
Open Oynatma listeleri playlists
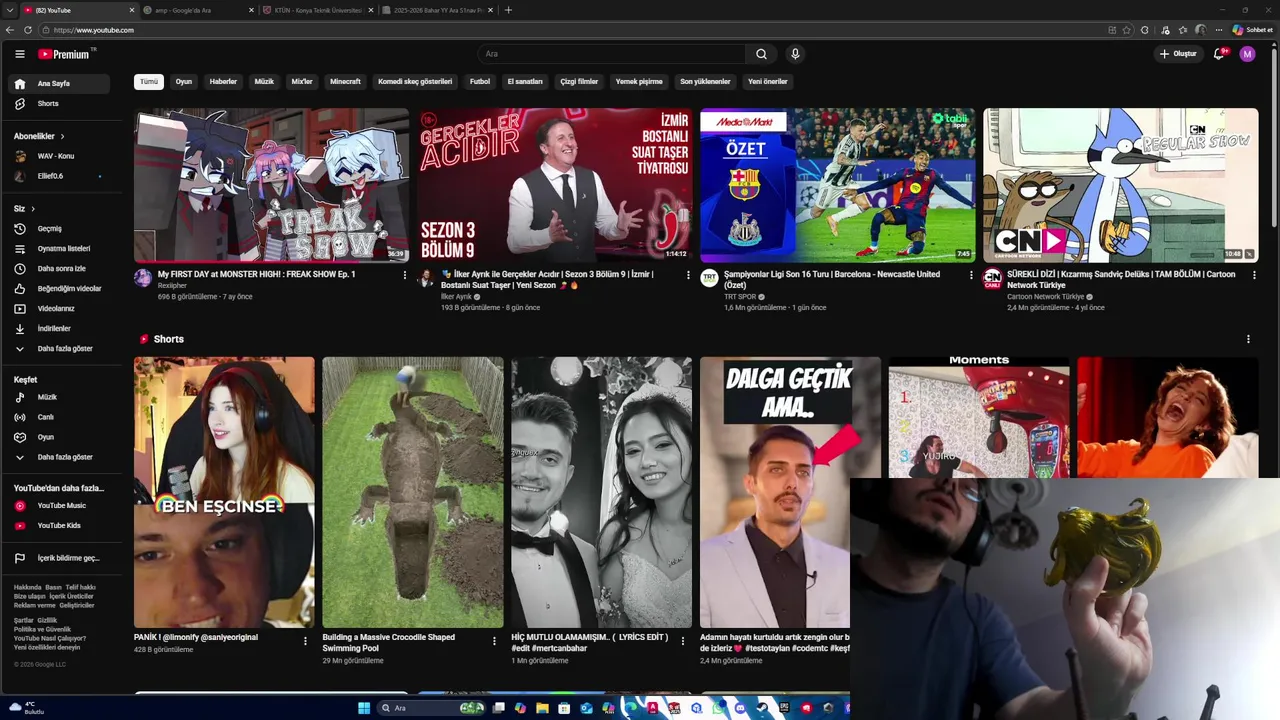click(x=59, y=249)
